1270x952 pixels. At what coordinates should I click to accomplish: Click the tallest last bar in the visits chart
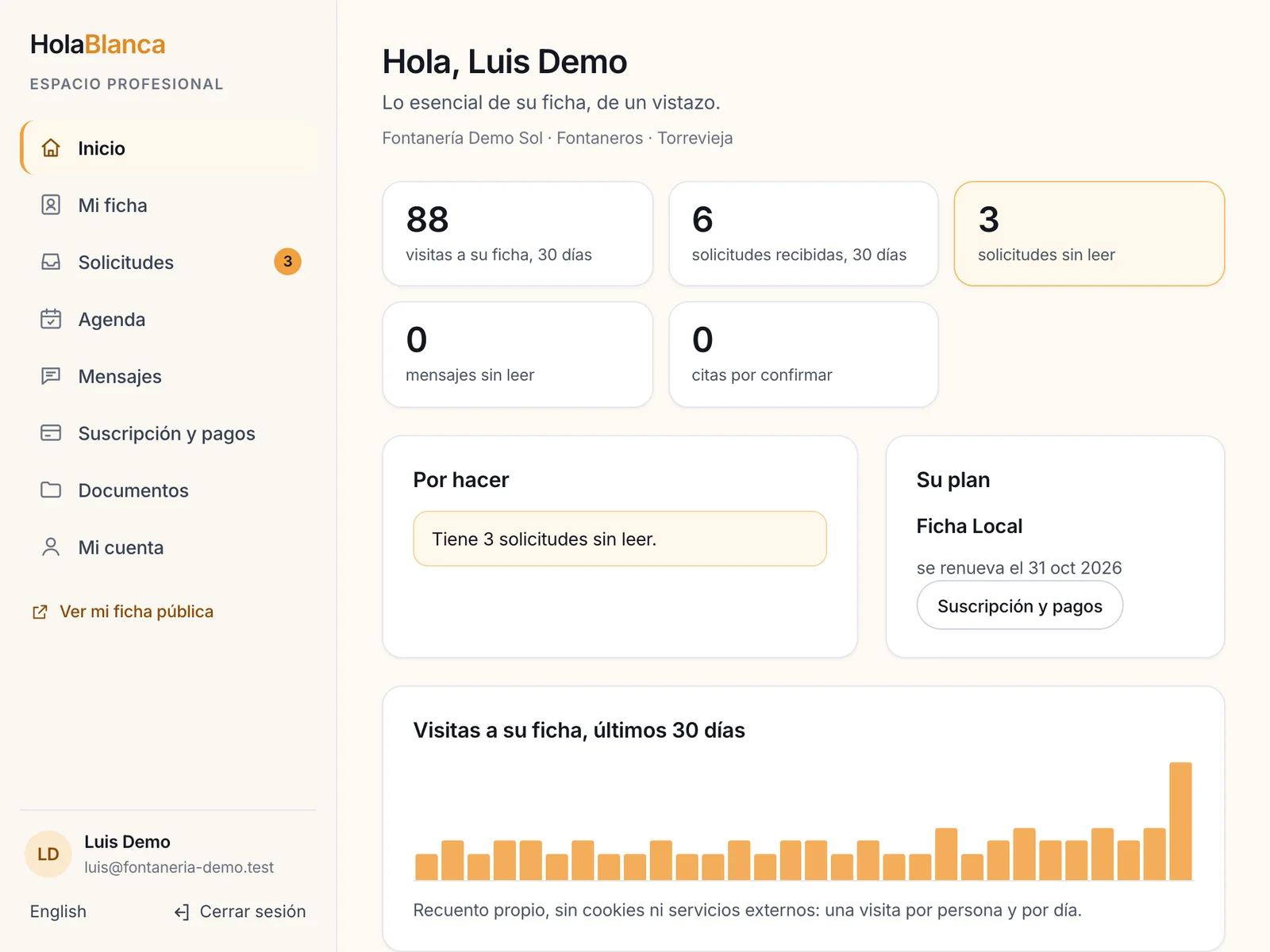click(x=1180, y=821)
